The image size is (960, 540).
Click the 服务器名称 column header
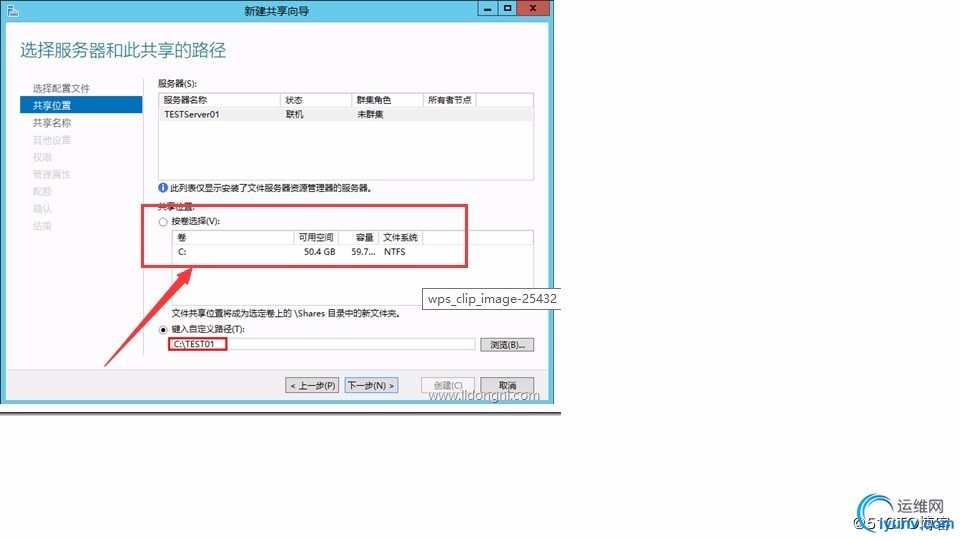(219, 100)
